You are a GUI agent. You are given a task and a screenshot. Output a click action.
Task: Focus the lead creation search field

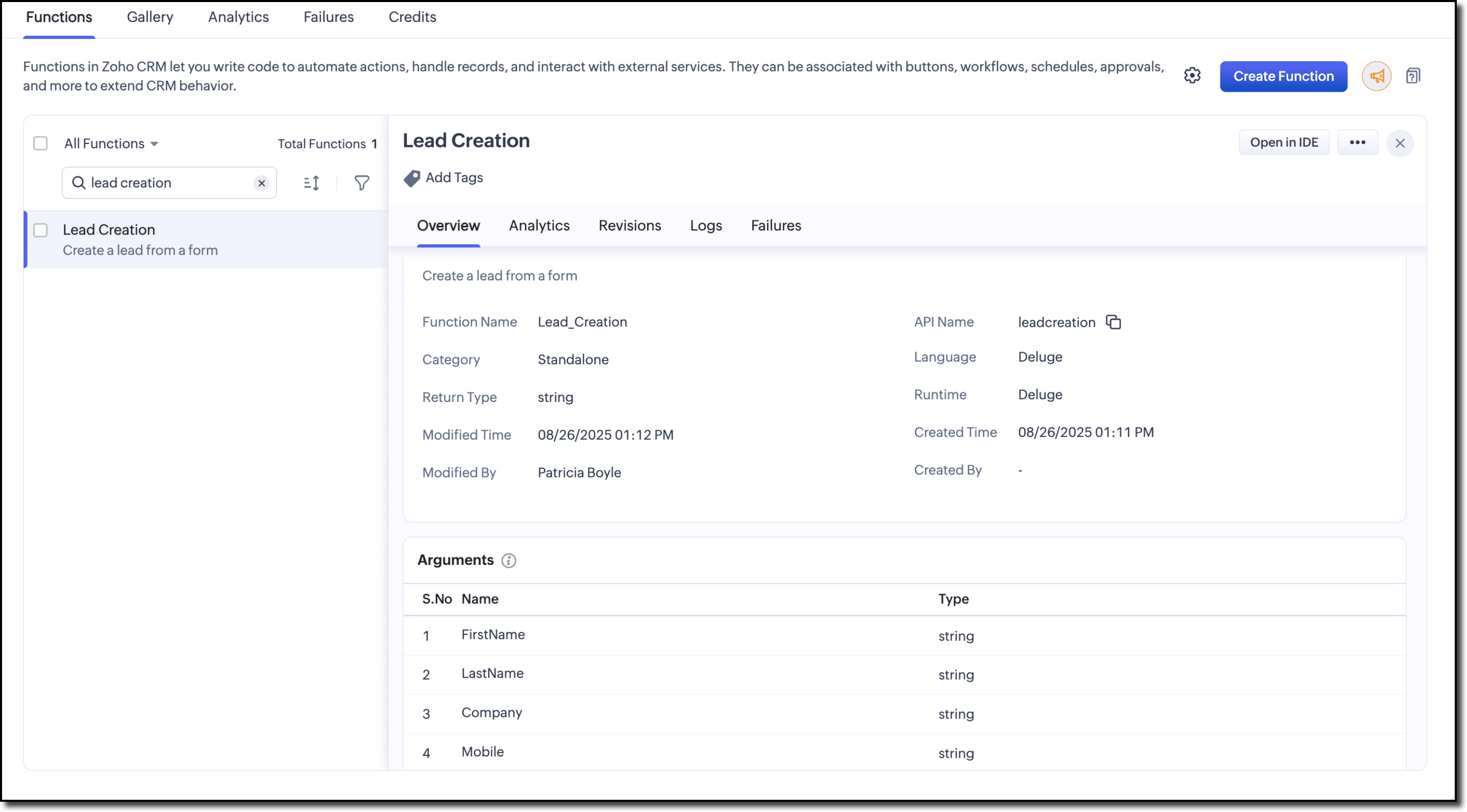(169, 183)
